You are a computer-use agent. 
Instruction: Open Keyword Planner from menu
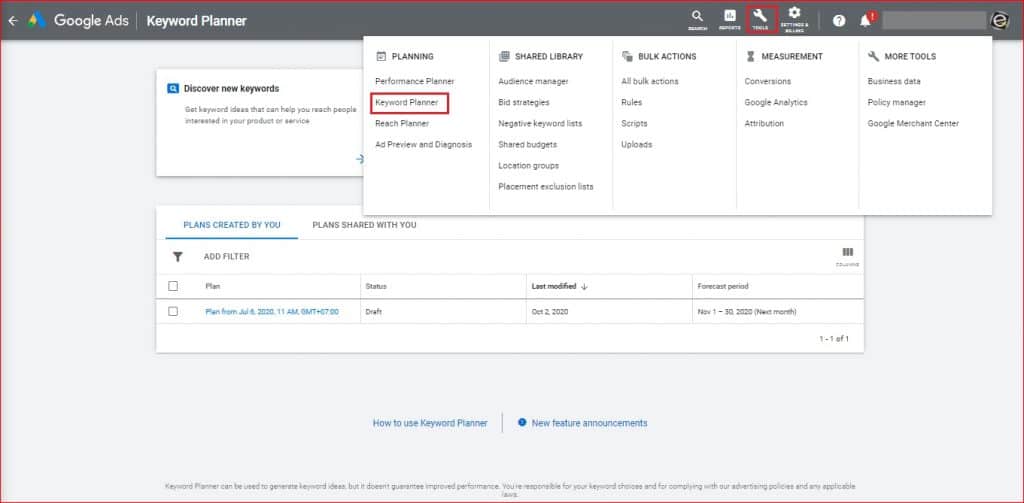(x=409, y=103)
